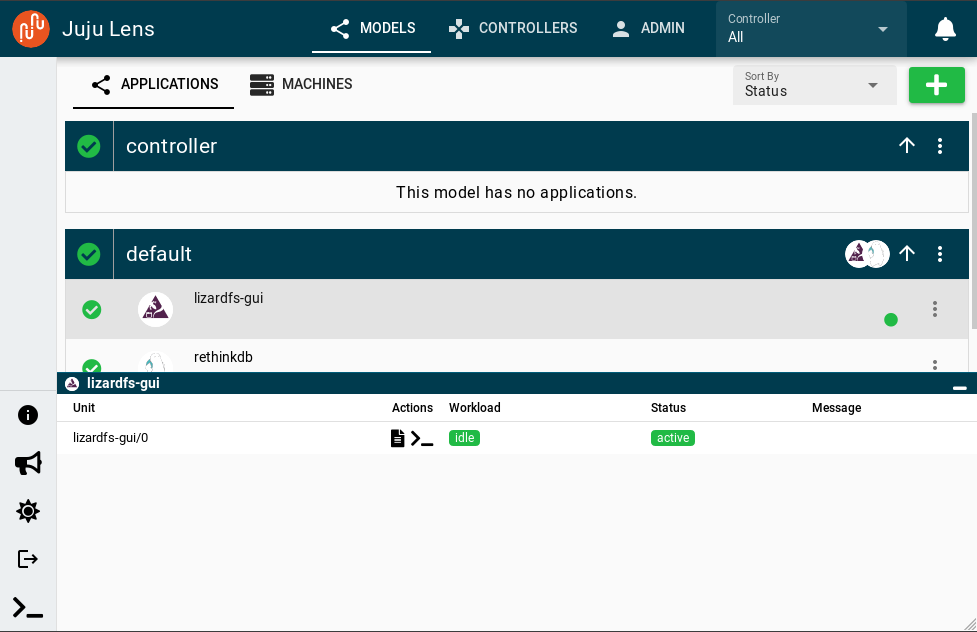The height and width of the screenshot is (632, 977).
Task: Click the green add model plus button
Action: click(936, 85)
